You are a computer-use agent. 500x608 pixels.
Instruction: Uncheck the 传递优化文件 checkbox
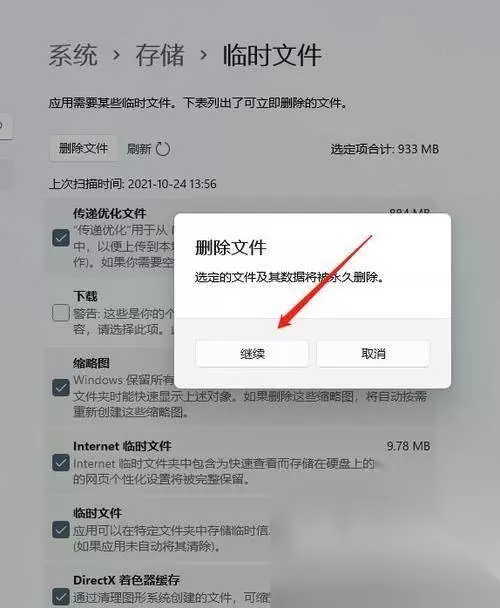click(x=61, y=238)
